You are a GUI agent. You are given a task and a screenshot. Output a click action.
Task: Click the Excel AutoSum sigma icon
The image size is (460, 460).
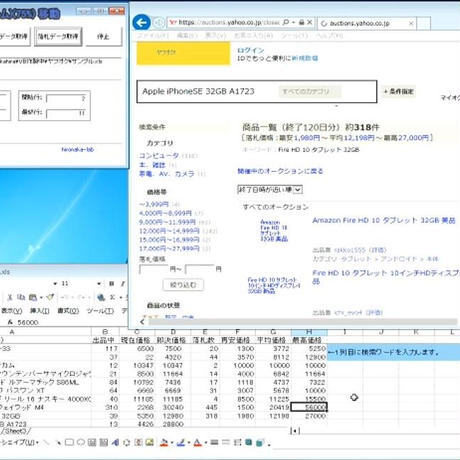[113, 297]
